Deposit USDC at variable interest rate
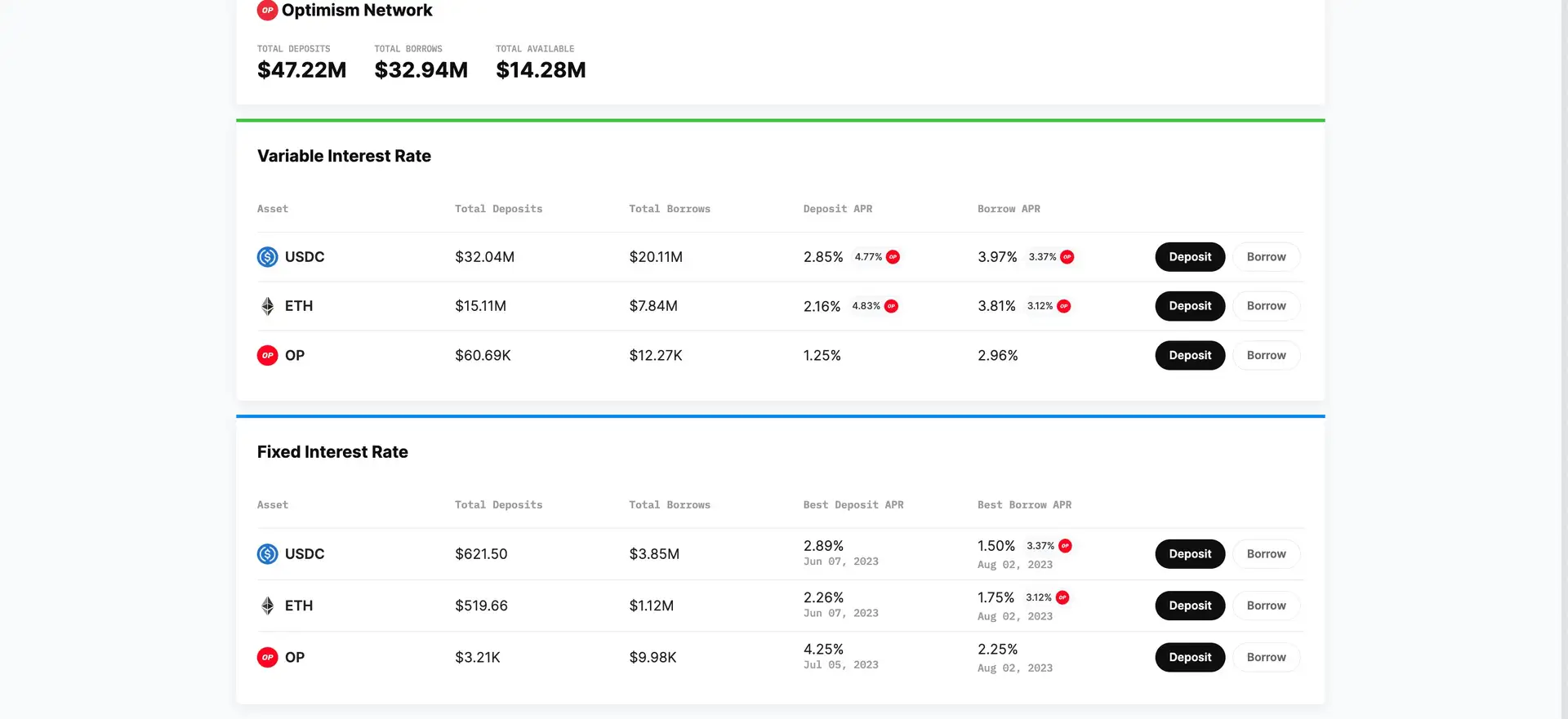The image size is (1568, 719). (1189, 257)
